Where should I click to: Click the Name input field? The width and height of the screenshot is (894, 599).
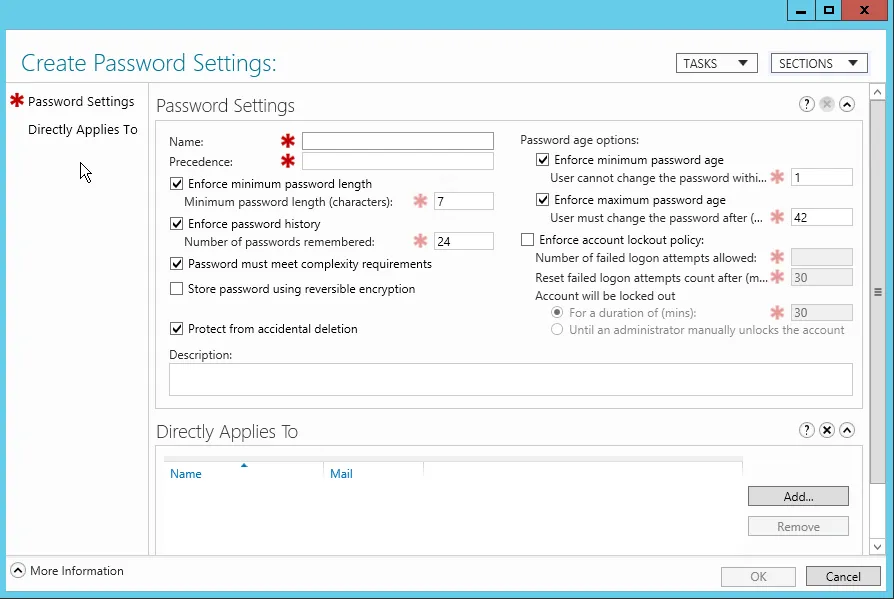tap(397, 141)
